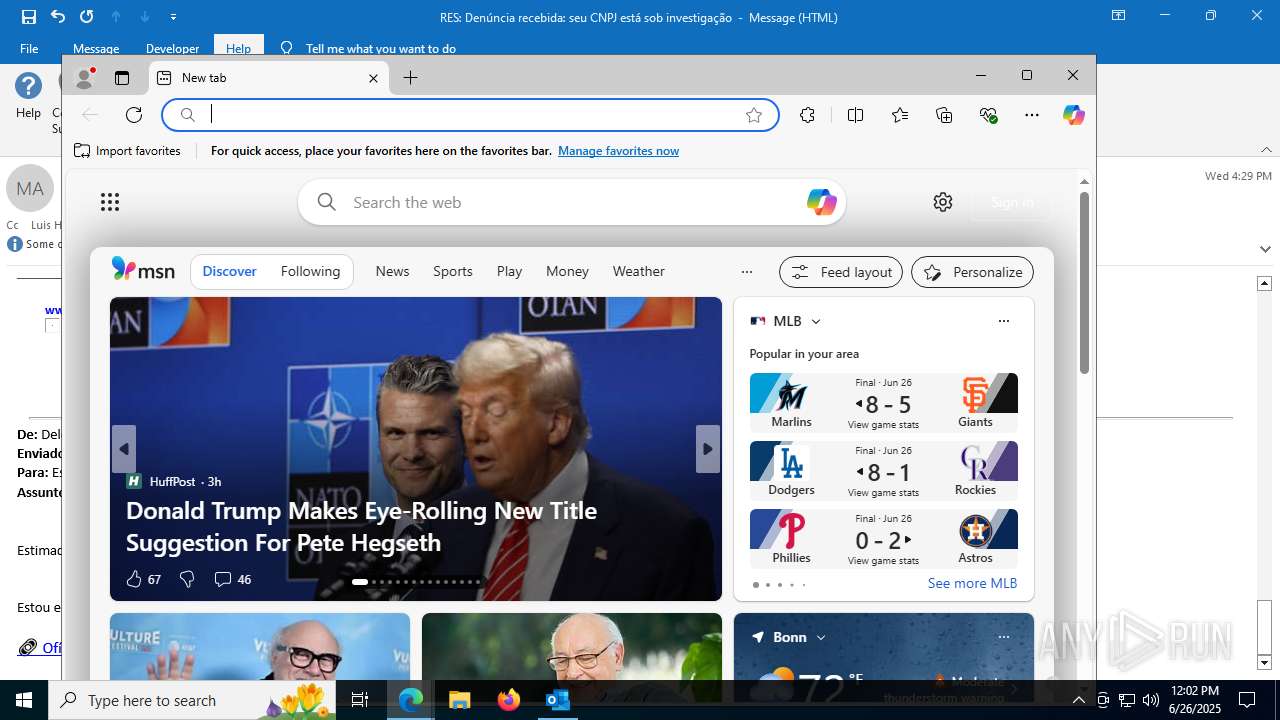Click Import favorites
Screen dimensions: 1280x720
(127, 151)
